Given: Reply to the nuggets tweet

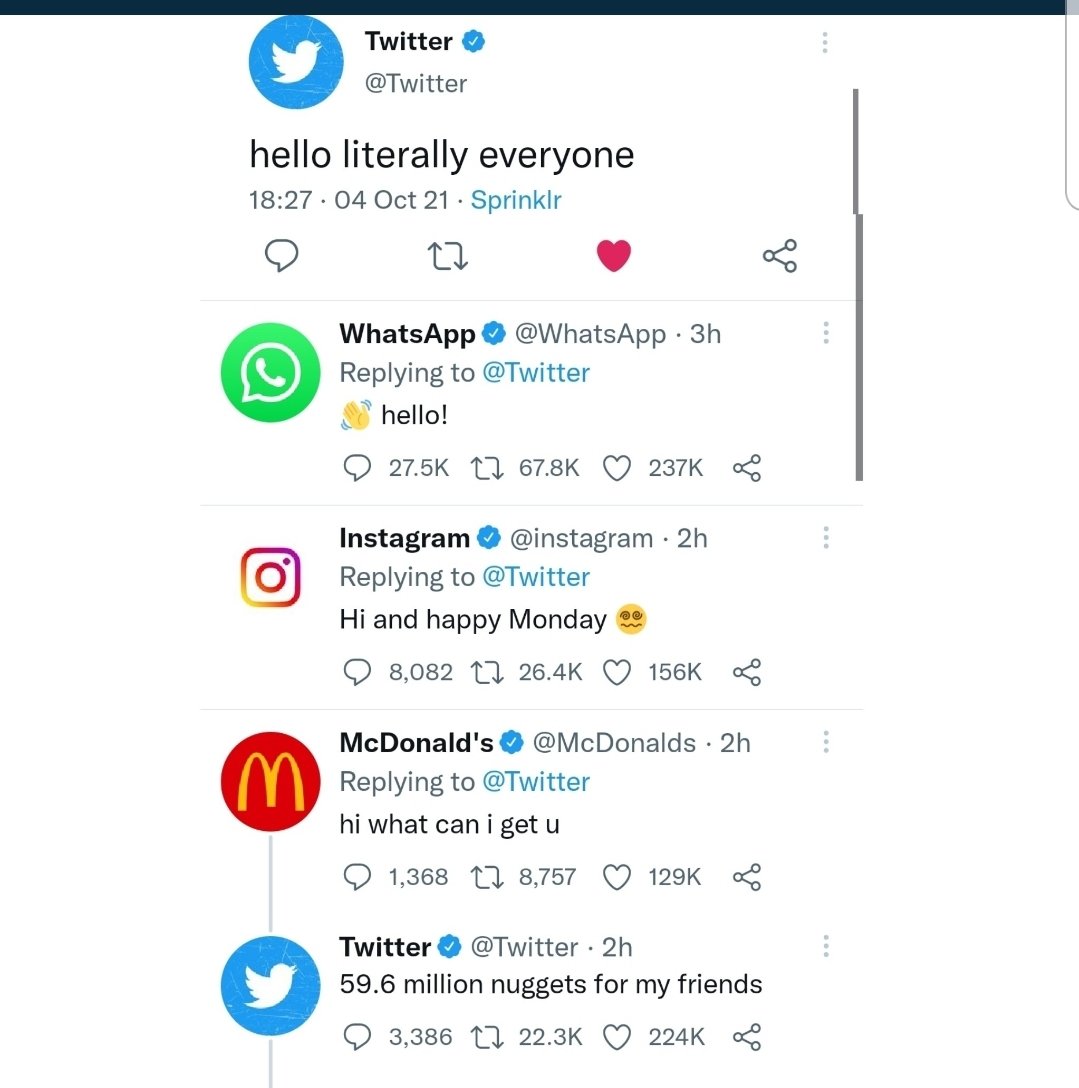Looking at the screenshot, I should (x=357, y=1037).
